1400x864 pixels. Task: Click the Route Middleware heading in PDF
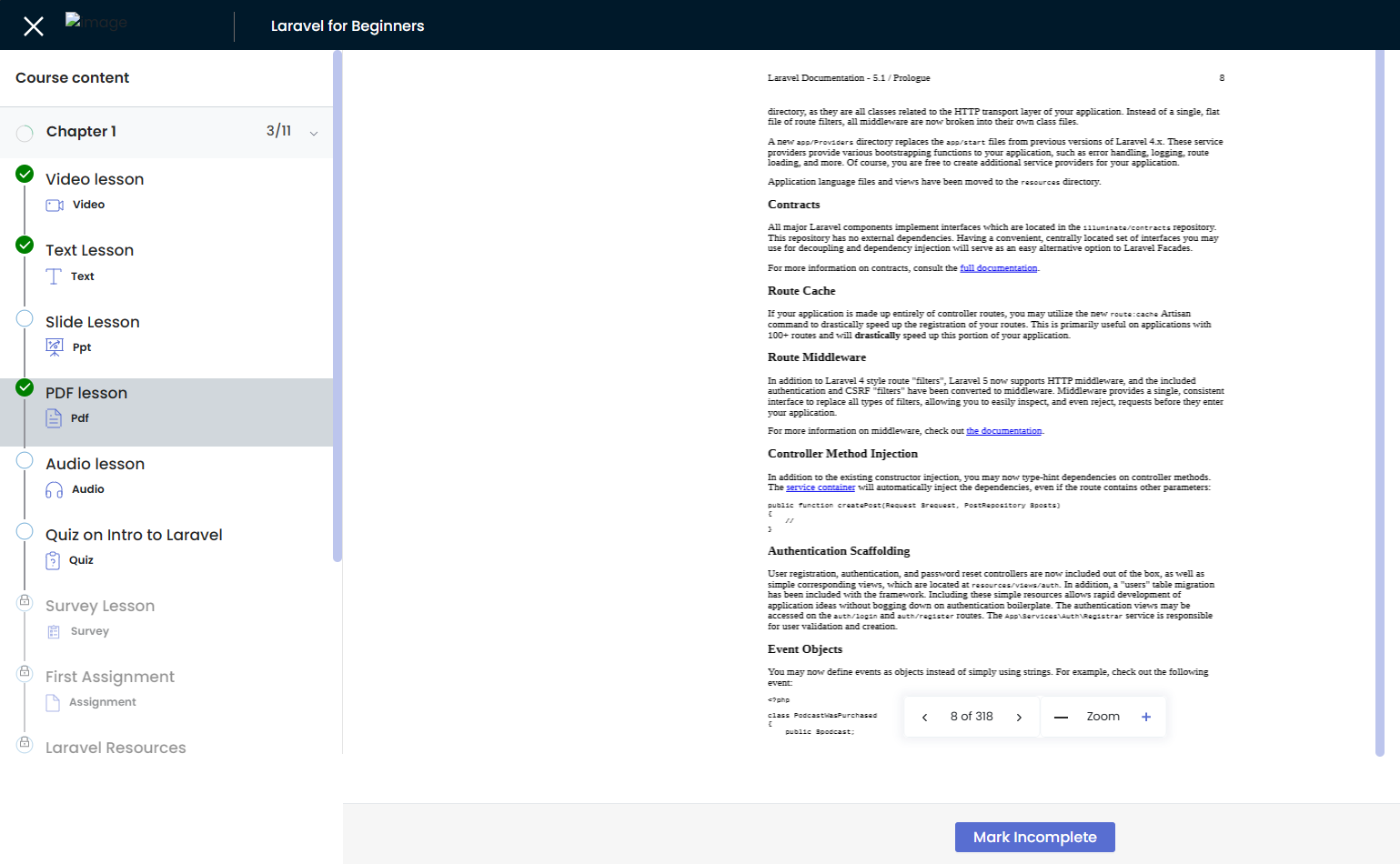(x=817, y=357)
